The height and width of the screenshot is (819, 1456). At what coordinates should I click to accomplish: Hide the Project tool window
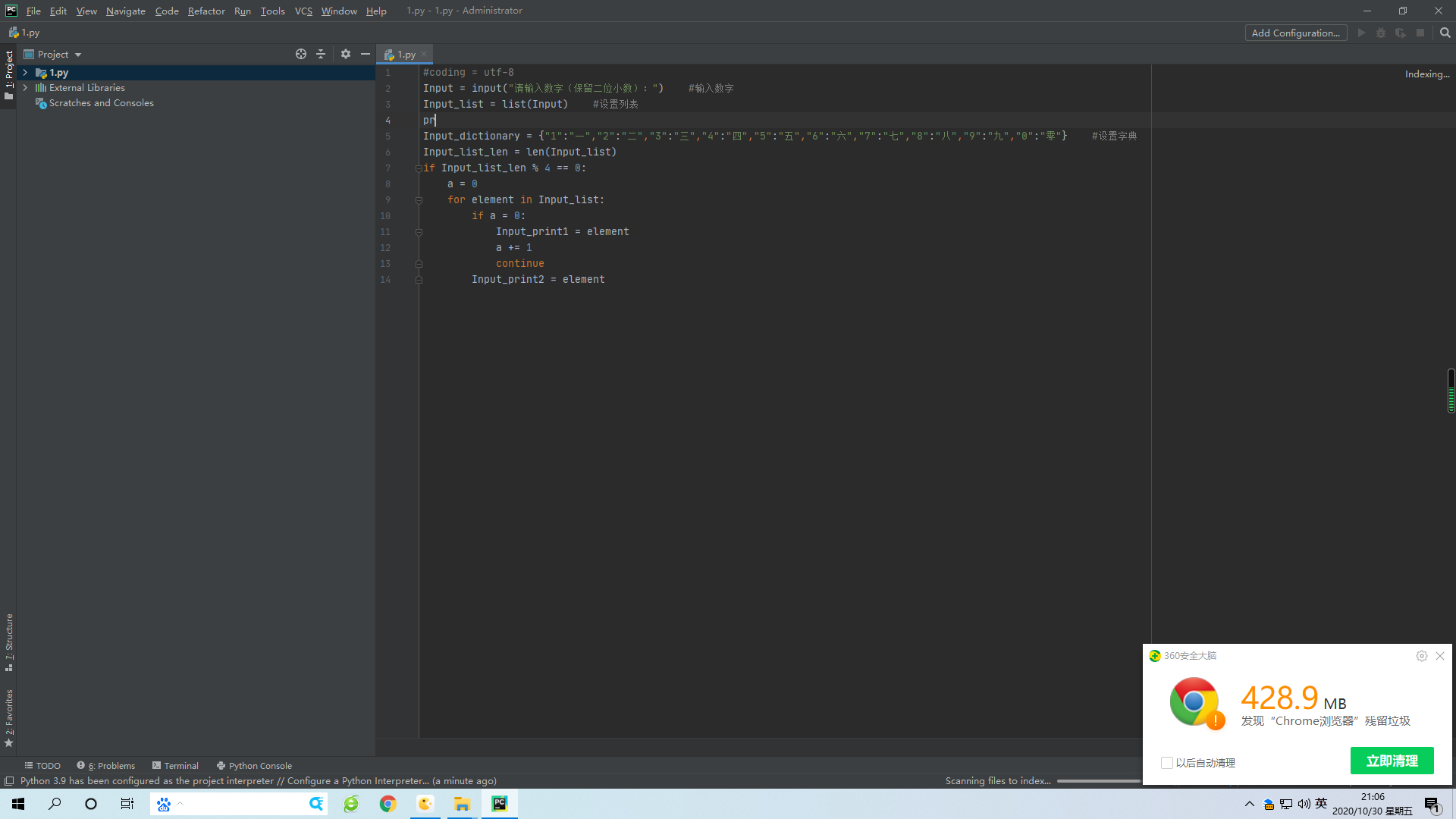coord(366,54)
